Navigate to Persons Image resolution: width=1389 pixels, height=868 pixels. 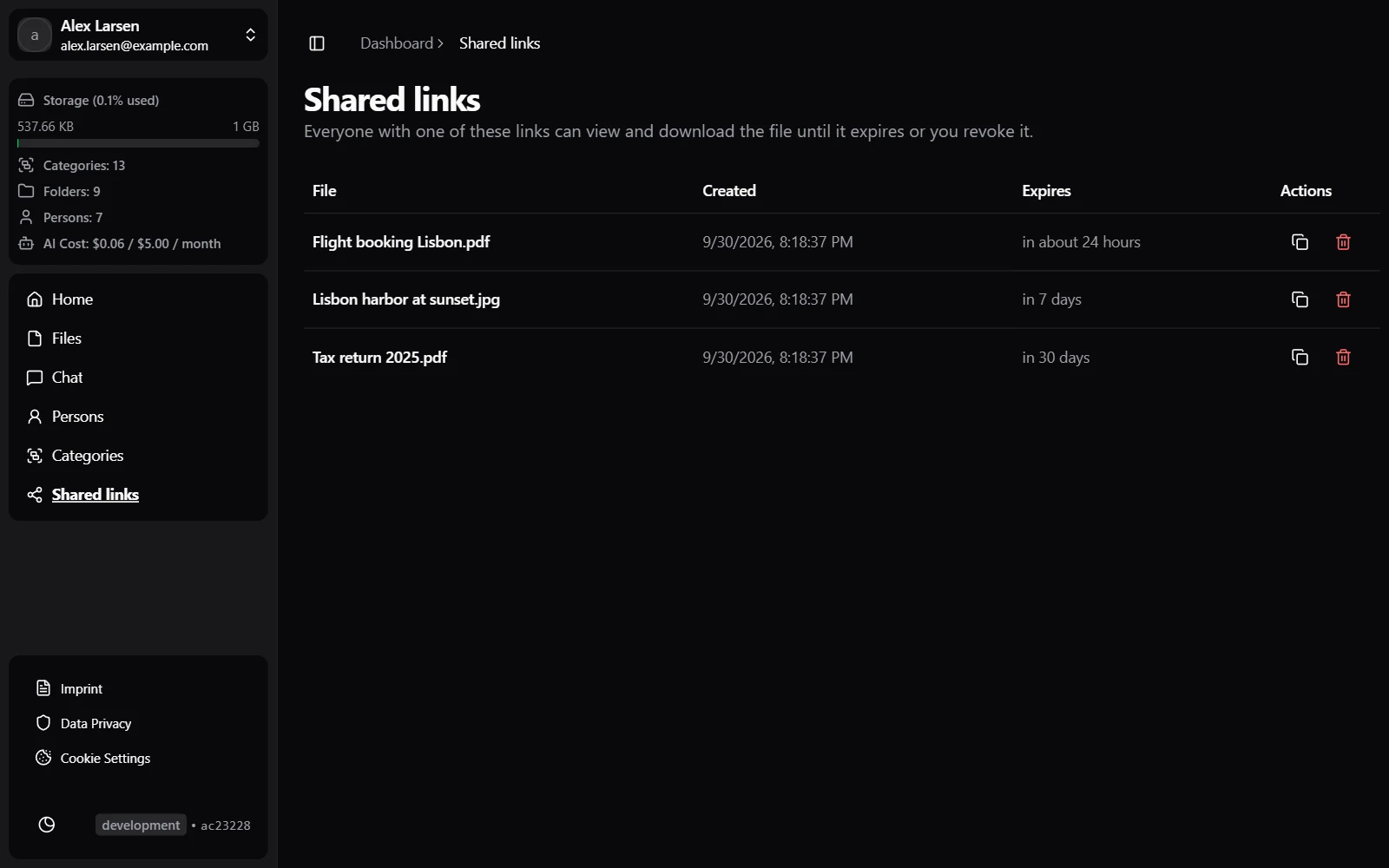[138, 417]
